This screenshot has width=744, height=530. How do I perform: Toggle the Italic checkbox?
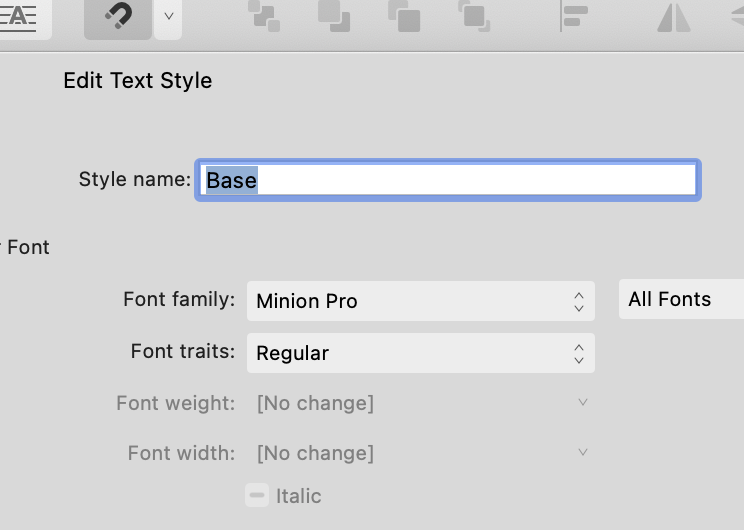click(257, 495)
